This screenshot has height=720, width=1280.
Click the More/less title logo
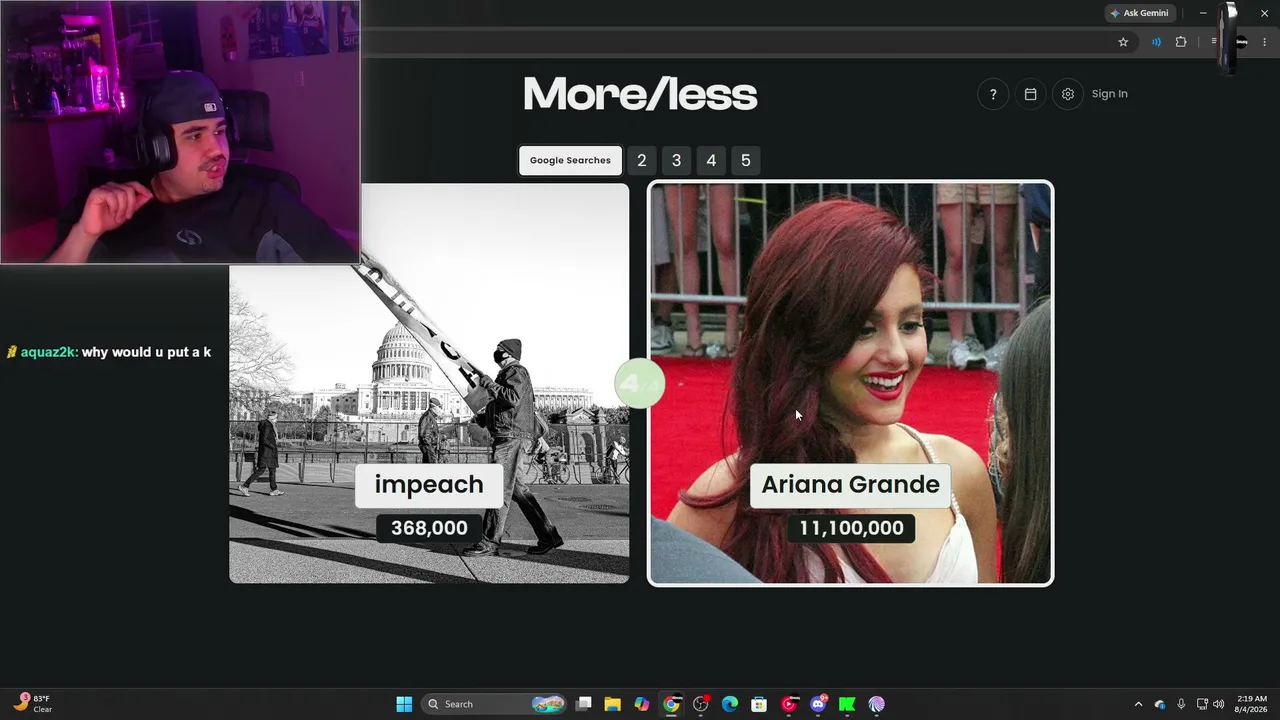[x=640, y=95]
